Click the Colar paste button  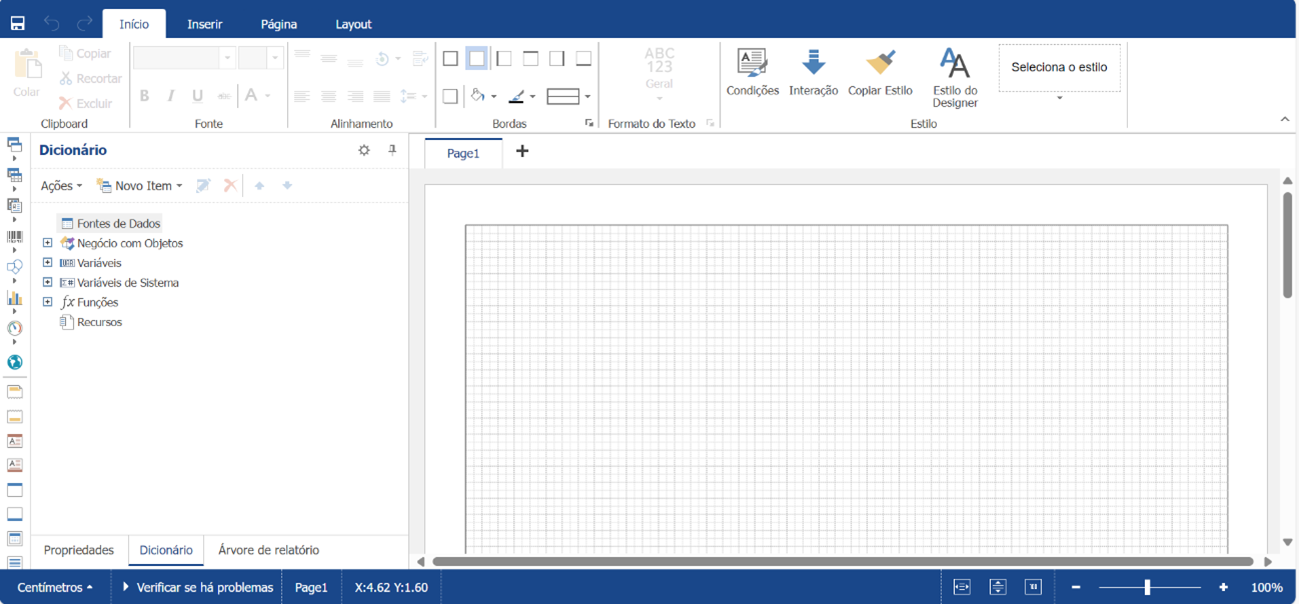tap(27, 73)
